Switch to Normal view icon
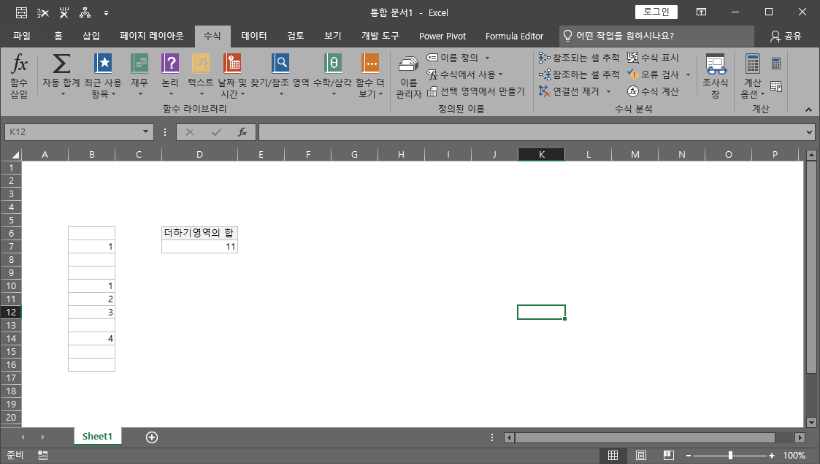The height and width of the screenshot is (464, 820). tap(612, 455)
